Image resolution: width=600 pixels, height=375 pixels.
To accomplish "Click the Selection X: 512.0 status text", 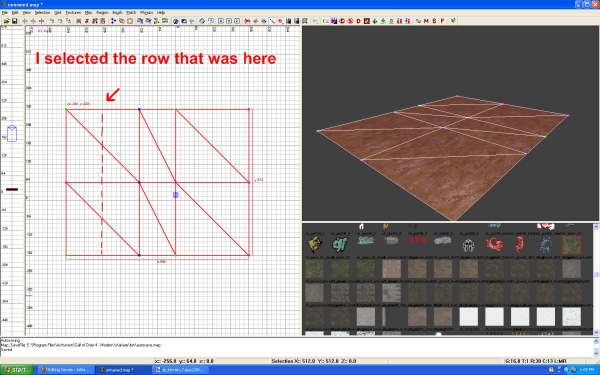I will [314, 361].
